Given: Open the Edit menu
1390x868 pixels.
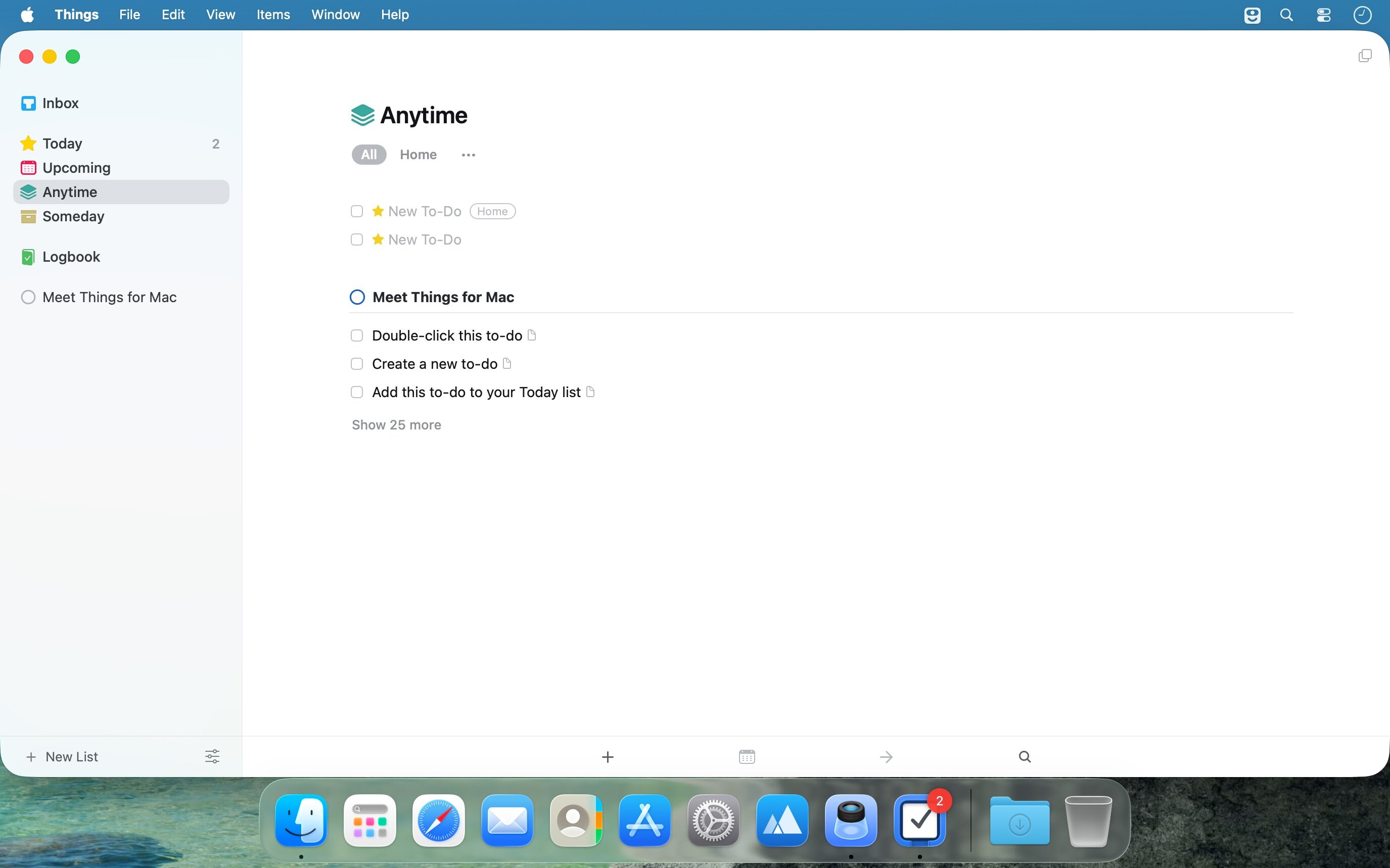Looking at the screenshot, I should click(x=173, y=14).
